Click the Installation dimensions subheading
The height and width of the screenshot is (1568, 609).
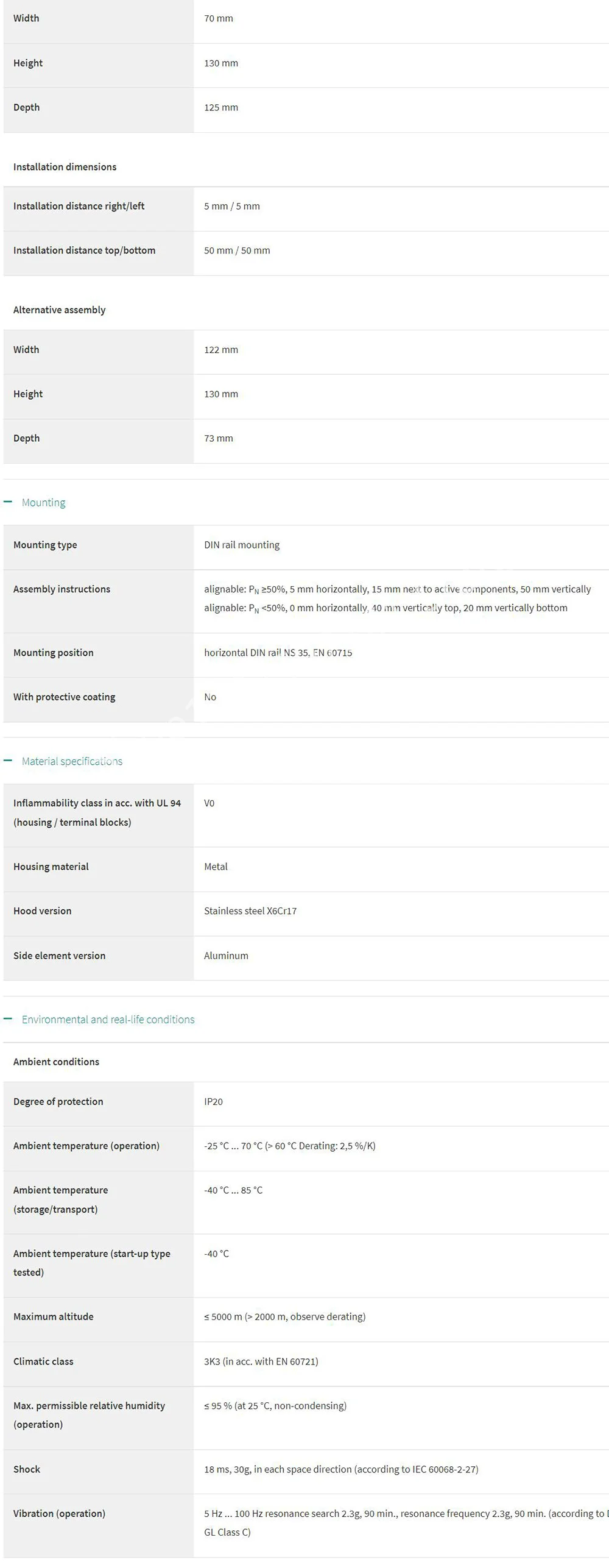(x=65, y=167)
